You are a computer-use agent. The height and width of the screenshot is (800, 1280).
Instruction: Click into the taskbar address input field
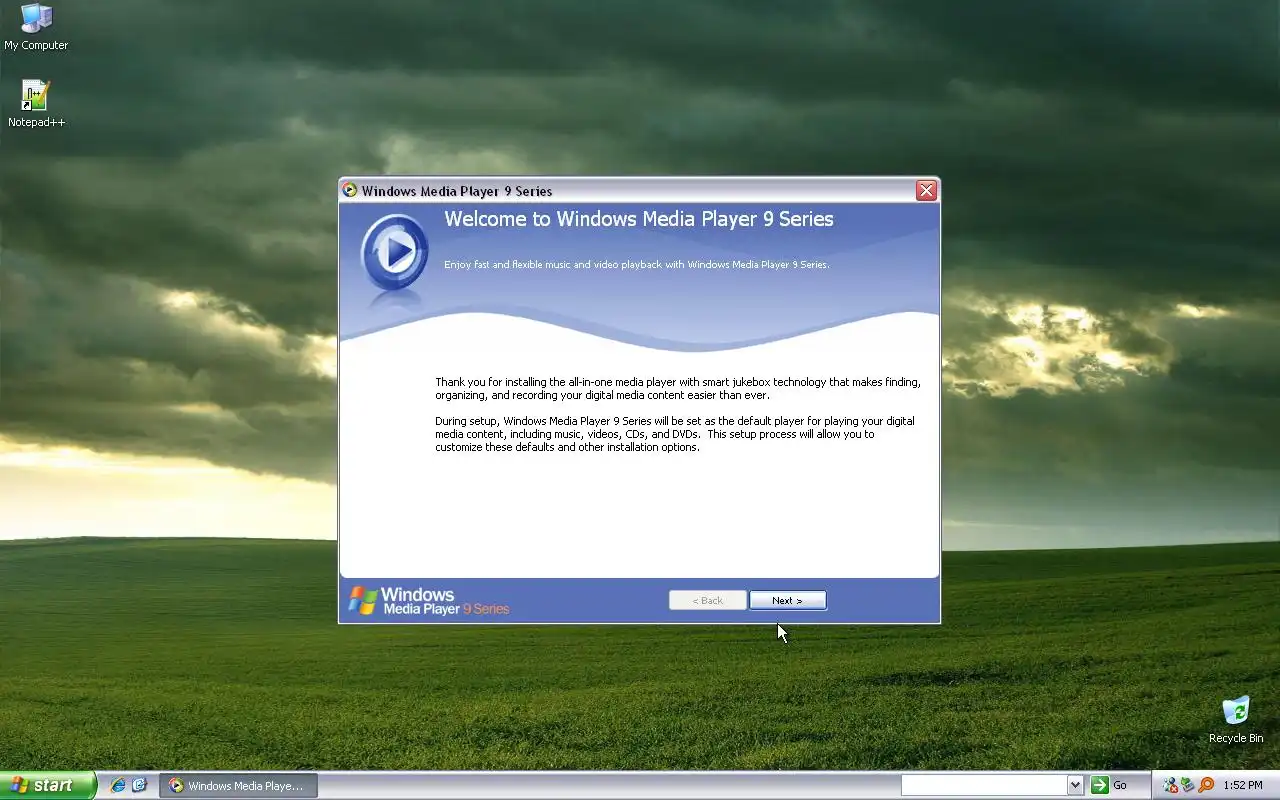983,785
